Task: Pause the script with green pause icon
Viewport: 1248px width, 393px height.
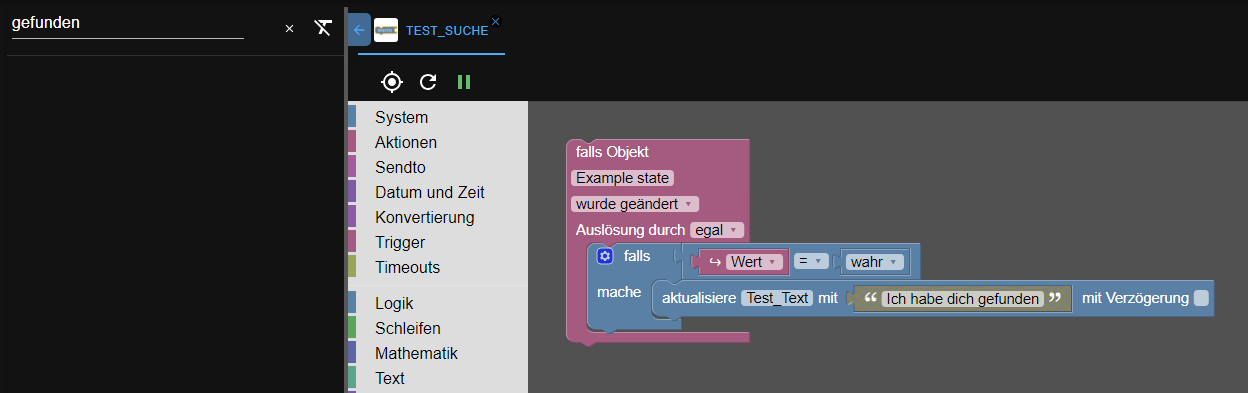Action: (464, 82)
